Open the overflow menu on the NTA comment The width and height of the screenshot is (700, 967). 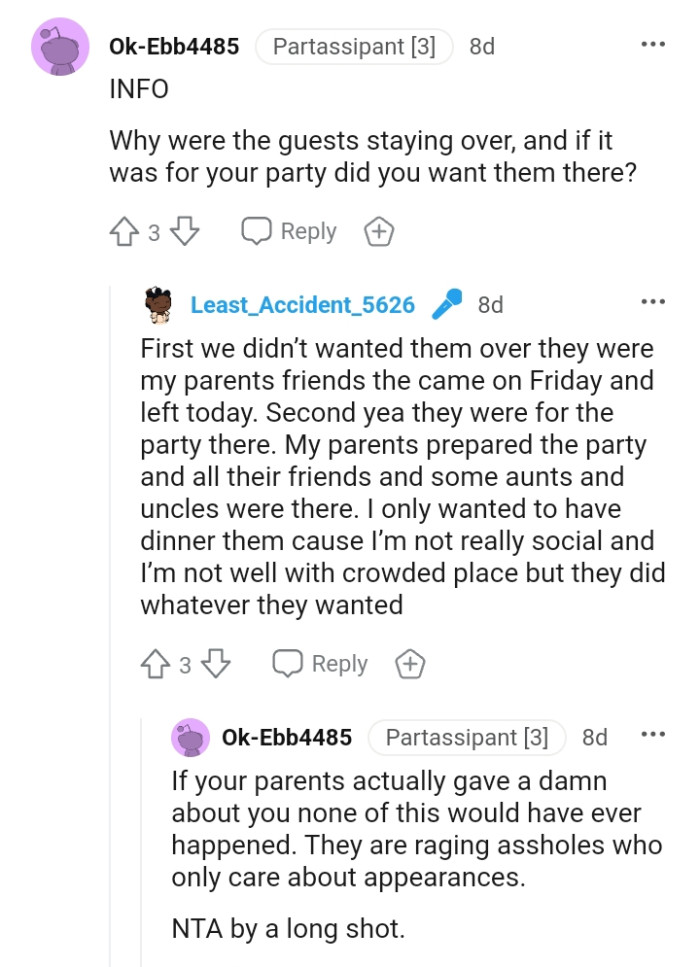point(652,732)
